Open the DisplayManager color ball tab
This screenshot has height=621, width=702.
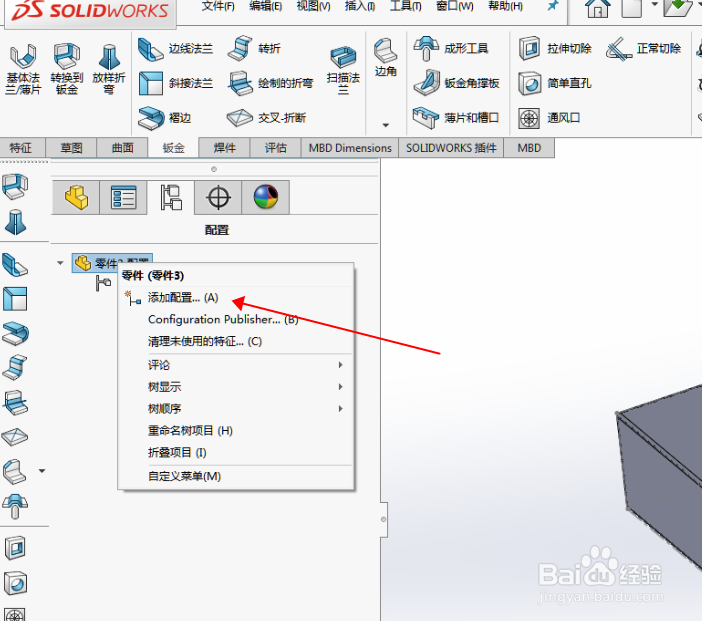[266, 197]
